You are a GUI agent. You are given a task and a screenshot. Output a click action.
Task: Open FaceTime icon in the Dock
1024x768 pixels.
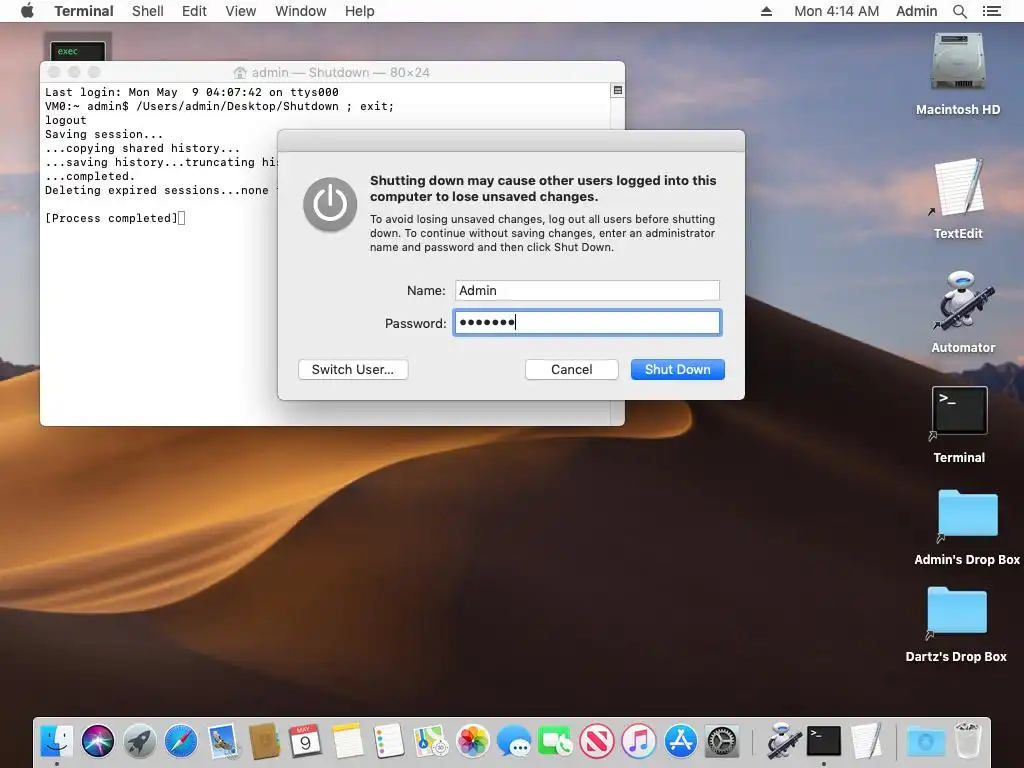coord(555,741)
